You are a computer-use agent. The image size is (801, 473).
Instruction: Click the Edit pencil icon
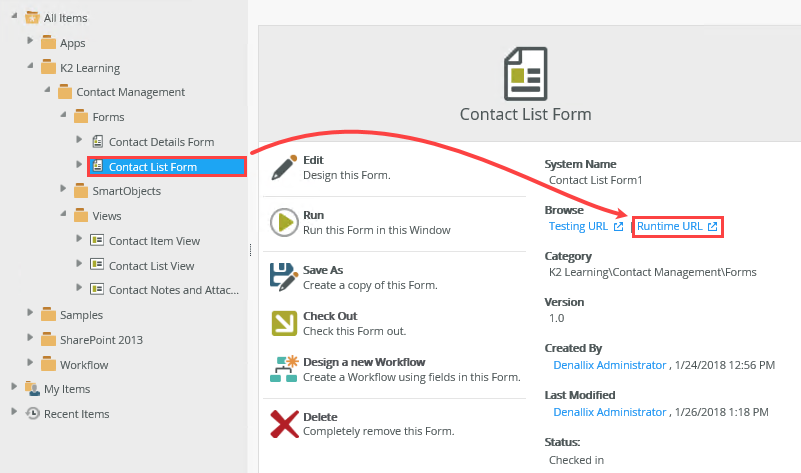[x=284, y=168]
